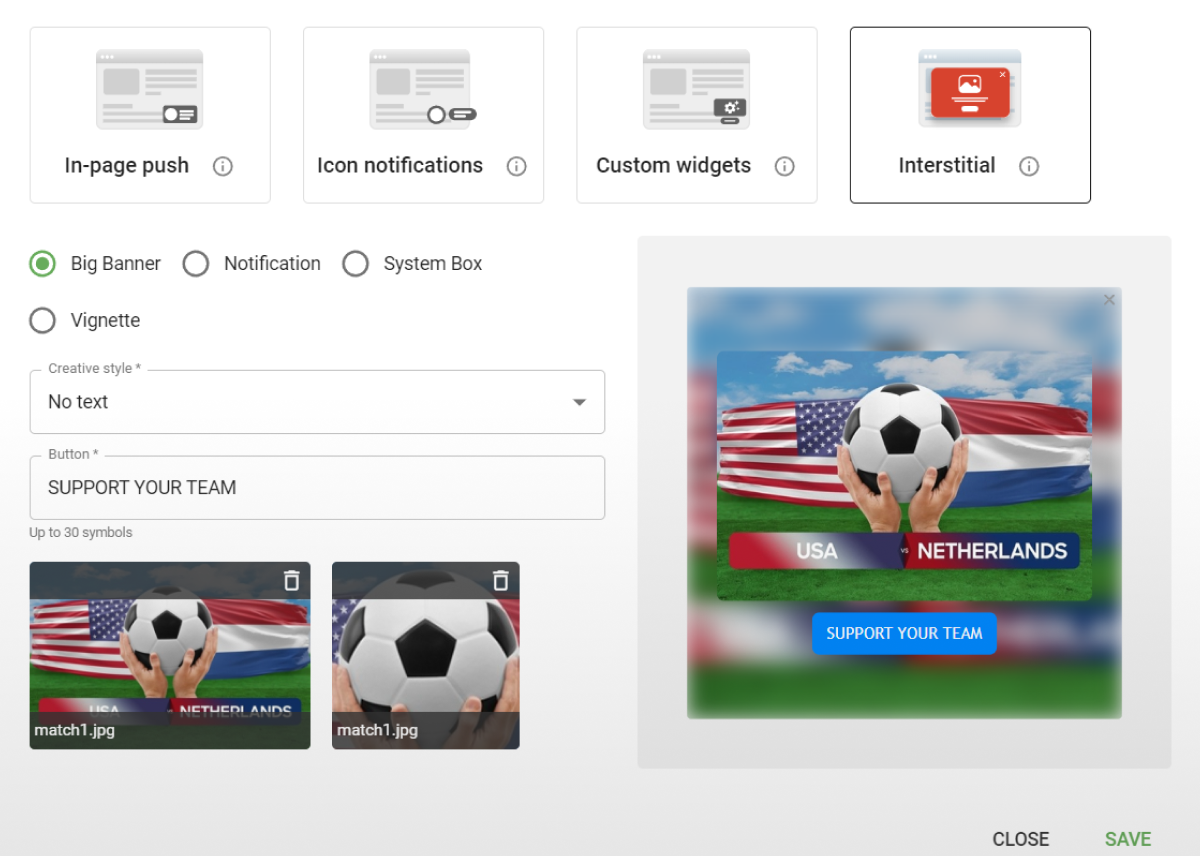Click the SUPPORT YOUR TEAM preview button

pyautogui.click(x=903, y=633)
